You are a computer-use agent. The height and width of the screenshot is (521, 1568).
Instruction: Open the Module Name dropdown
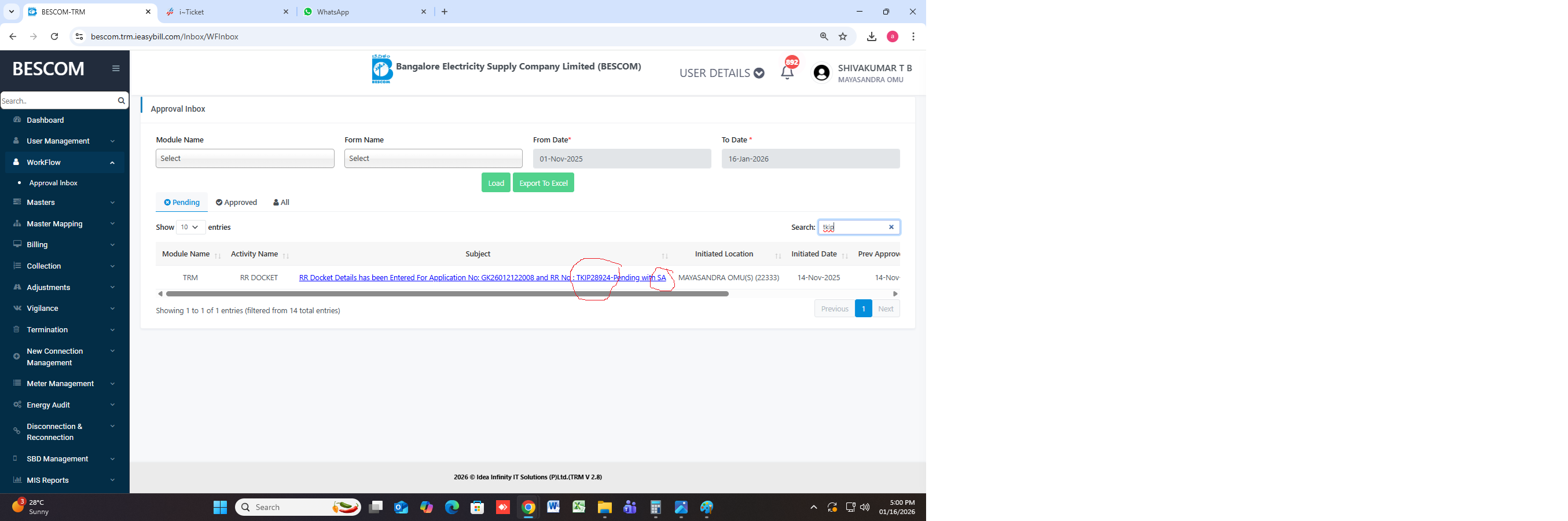[x=245, y=158]
